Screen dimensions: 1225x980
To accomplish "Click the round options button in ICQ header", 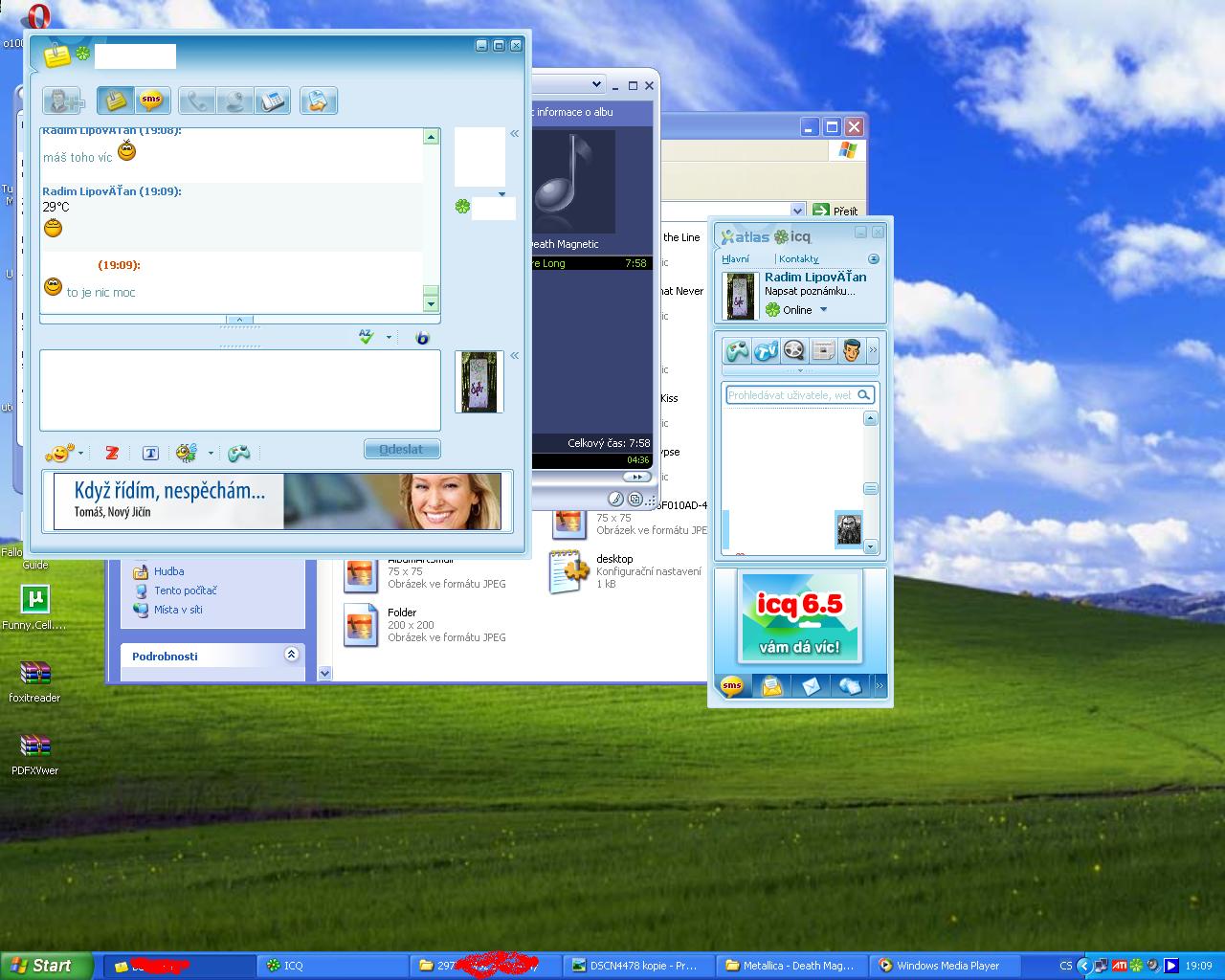I will click(x=873, y=259).
